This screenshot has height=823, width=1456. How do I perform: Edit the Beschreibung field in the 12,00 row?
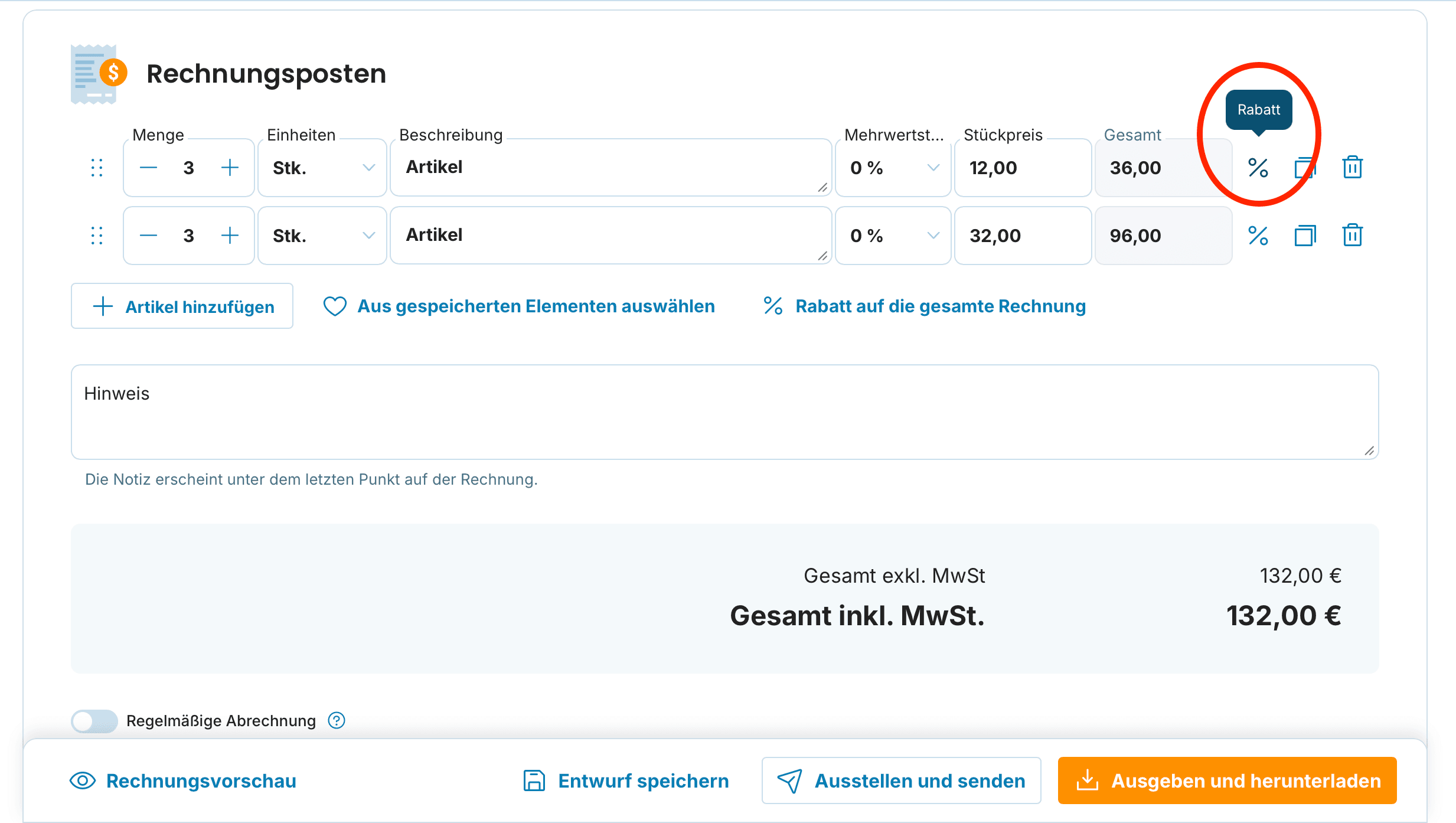coord(611,168)
